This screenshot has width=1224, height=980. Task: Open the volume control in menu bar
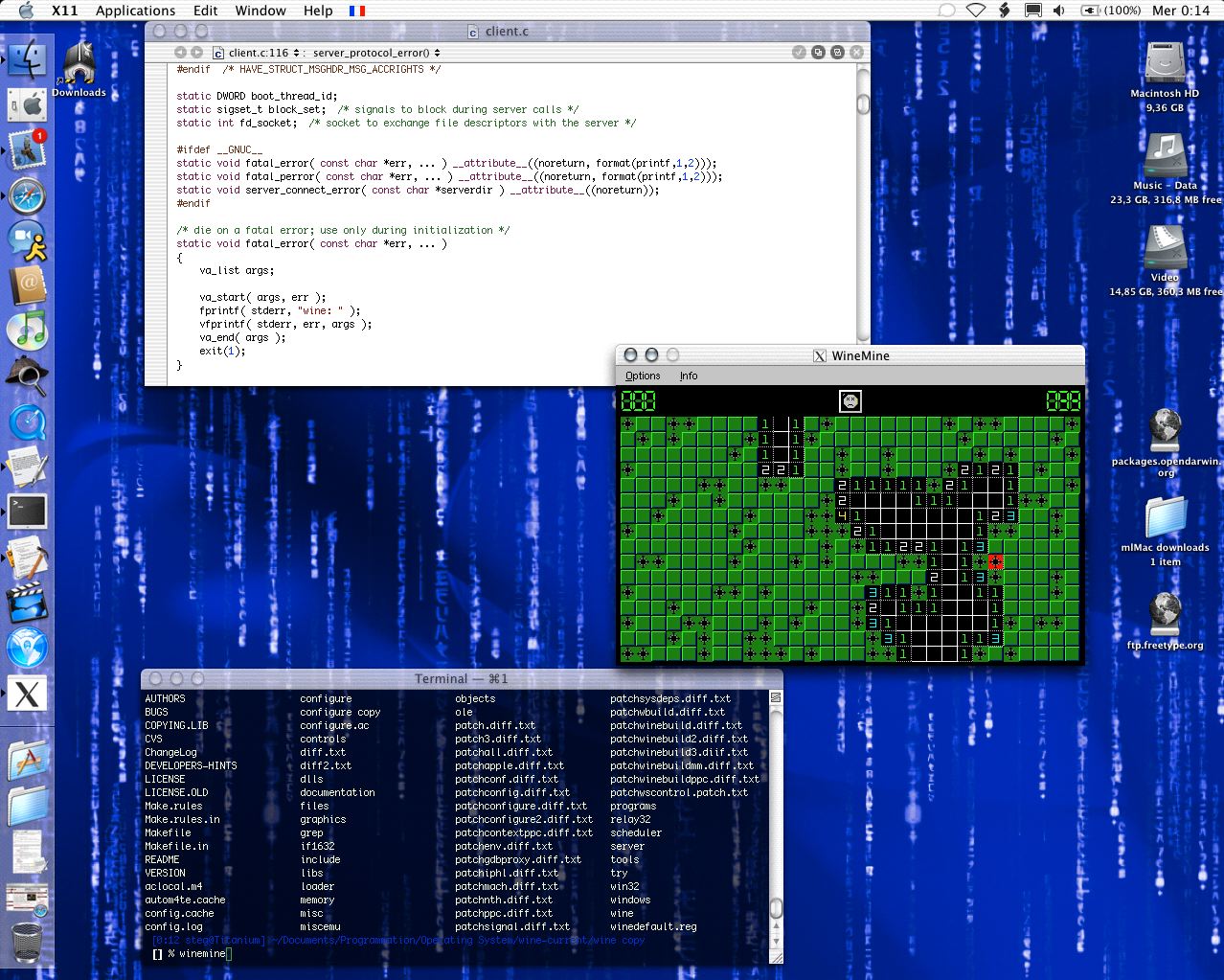tap(1058, 11)
